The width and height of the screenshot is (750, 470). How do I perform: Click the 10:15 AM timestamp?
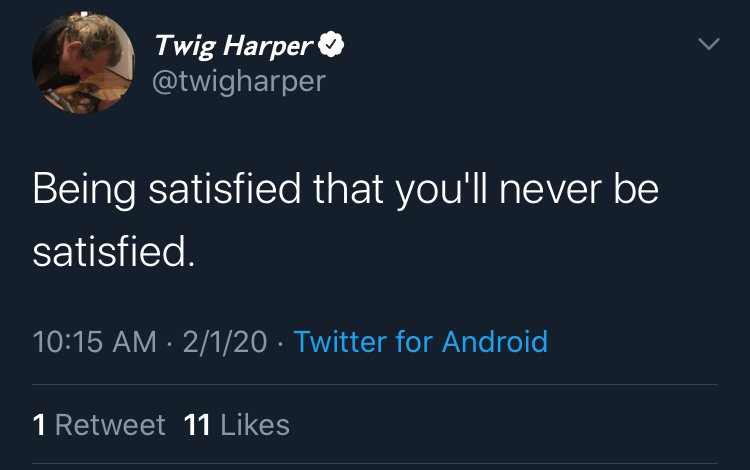[x=95, y=342]
